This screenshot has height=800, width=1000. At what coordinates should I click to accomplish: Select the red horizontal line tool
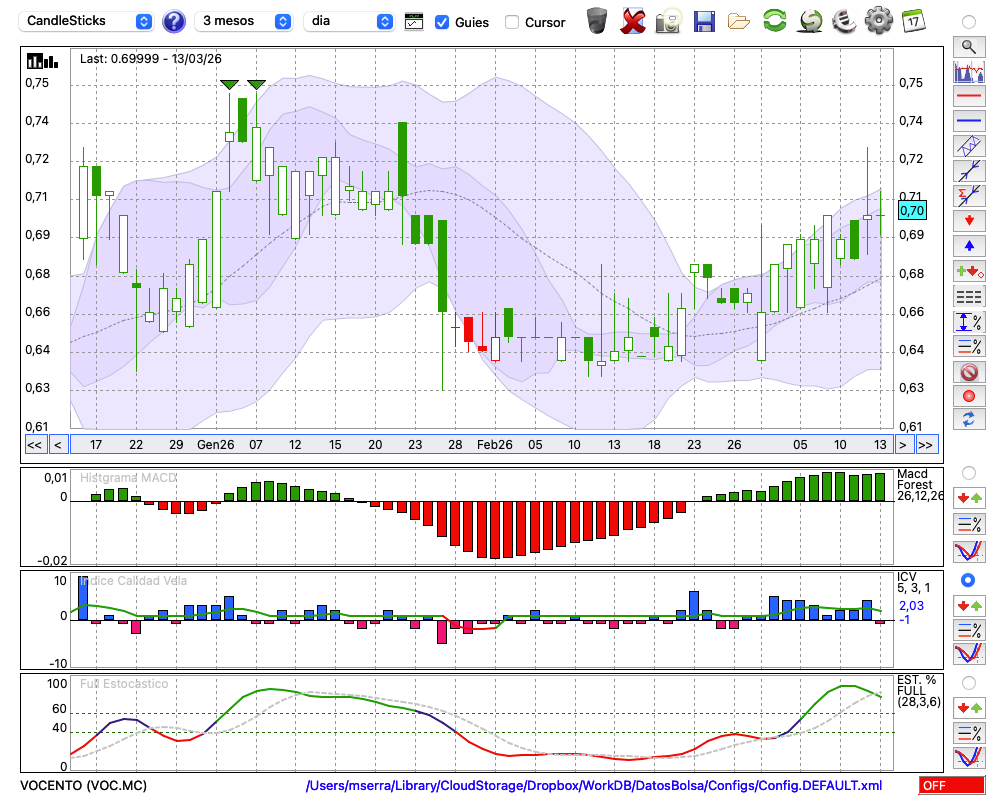click(968, 97)
